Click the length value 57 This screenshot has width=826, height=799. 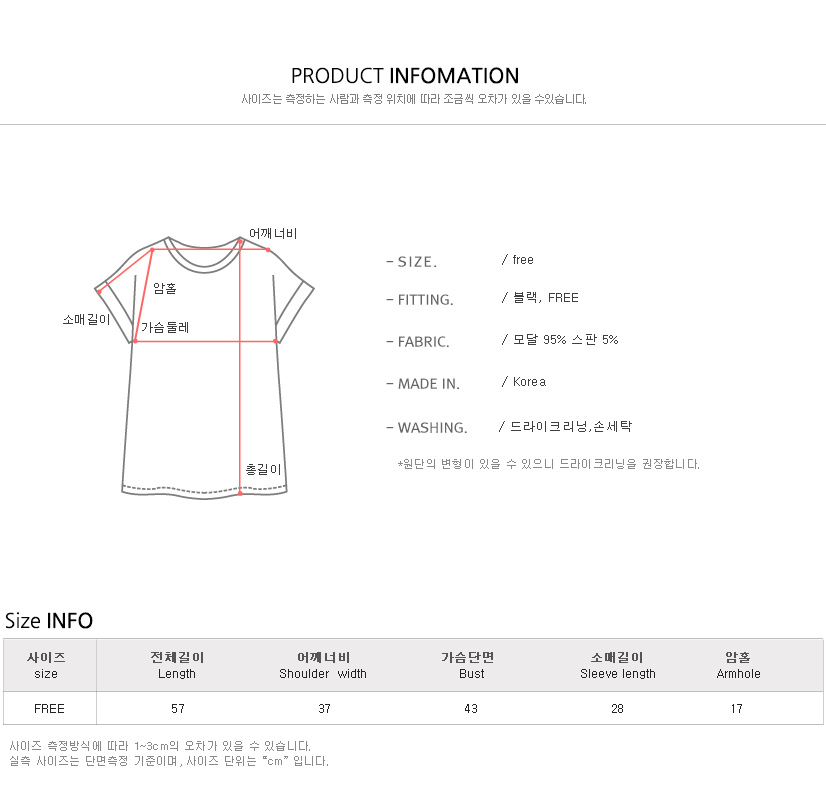pos(178,708)
